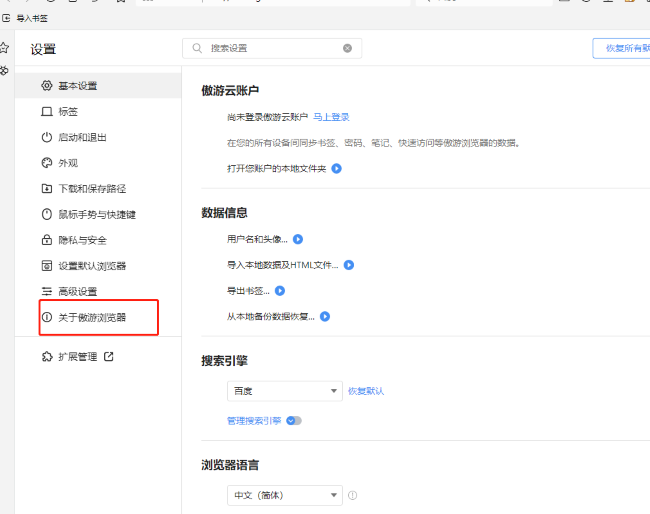The image size is (650, 514).
Task: Click the arrow icon next to 导出书签
Action: 280,291
